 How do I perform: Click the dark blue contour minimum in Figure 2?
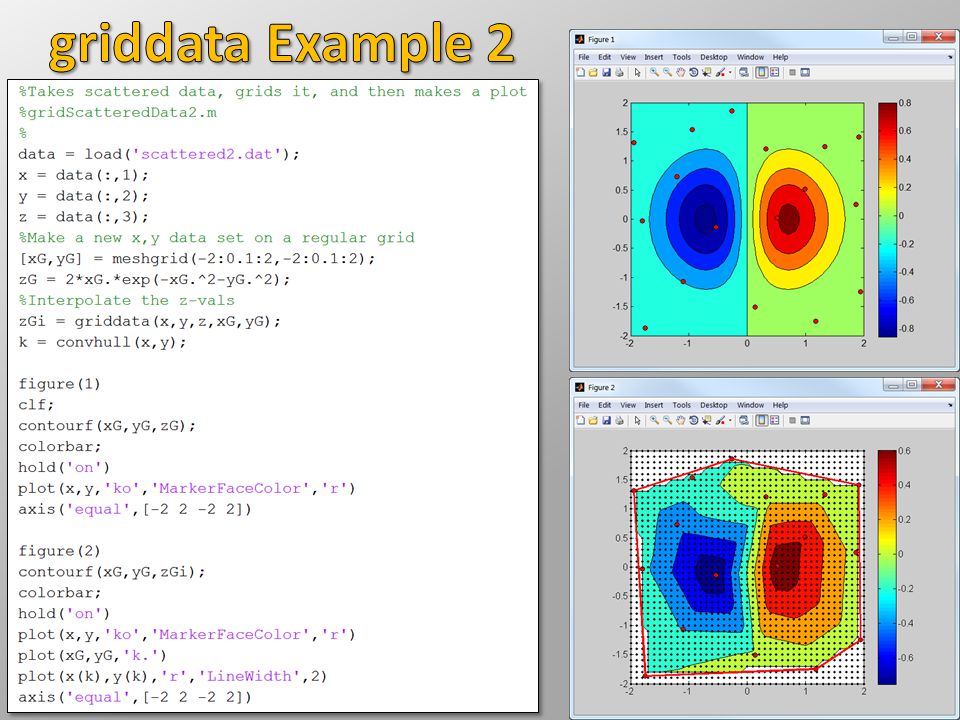(711, 574)
